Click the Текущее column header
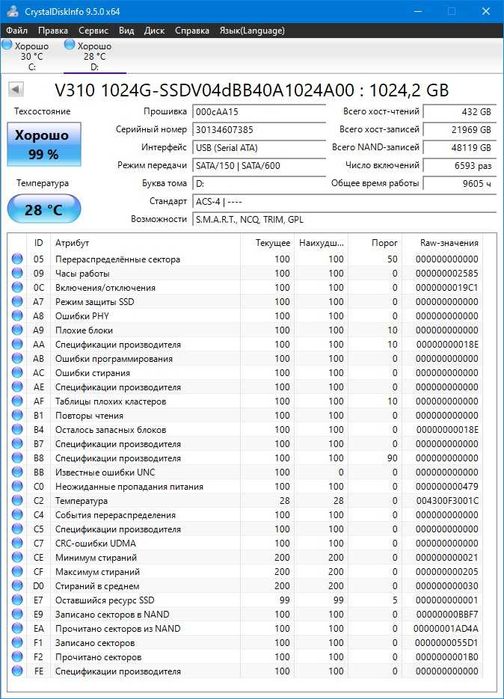The image size is (504, 699). pos(267,243)
